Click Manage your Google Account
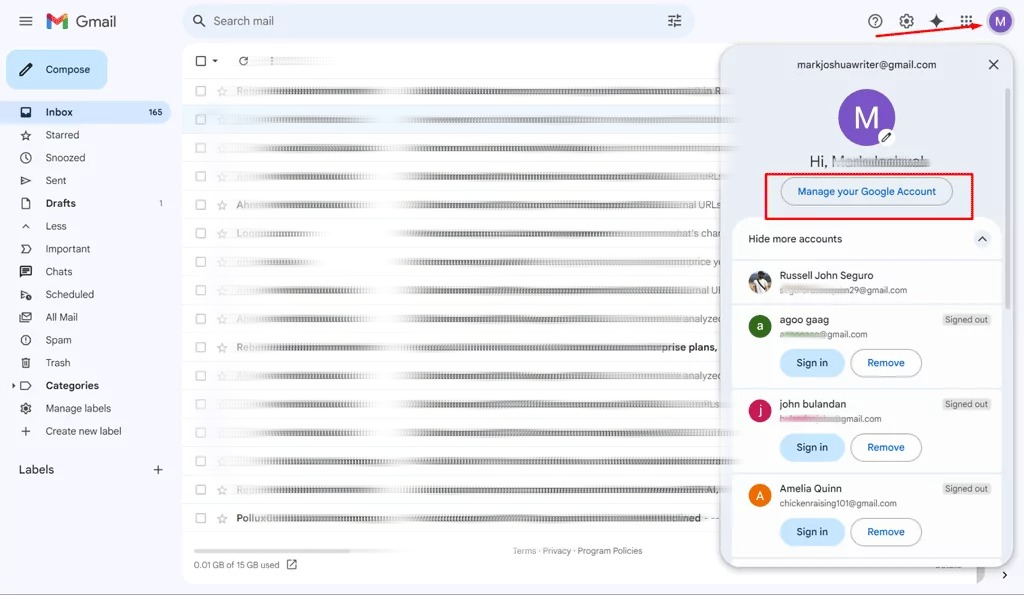 pos(866,191)
